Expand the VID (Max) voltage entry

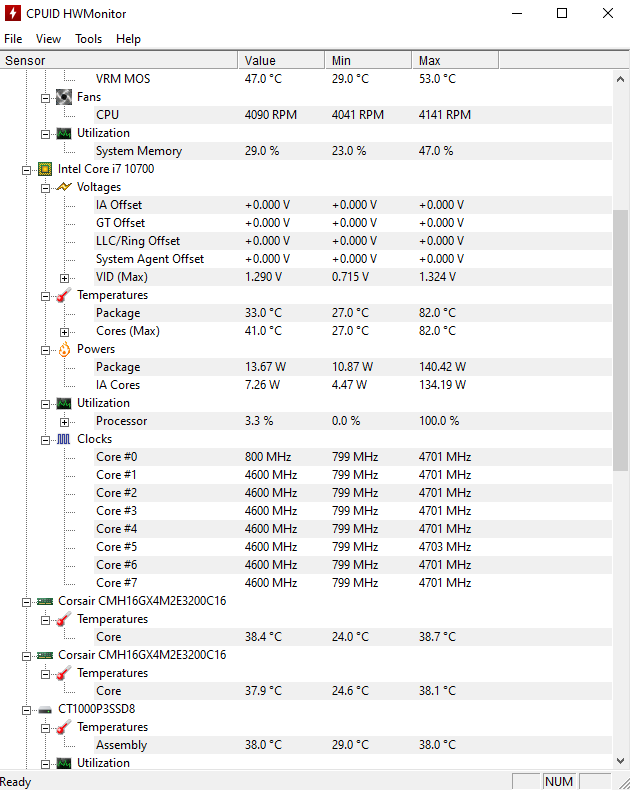coord(65,277)
